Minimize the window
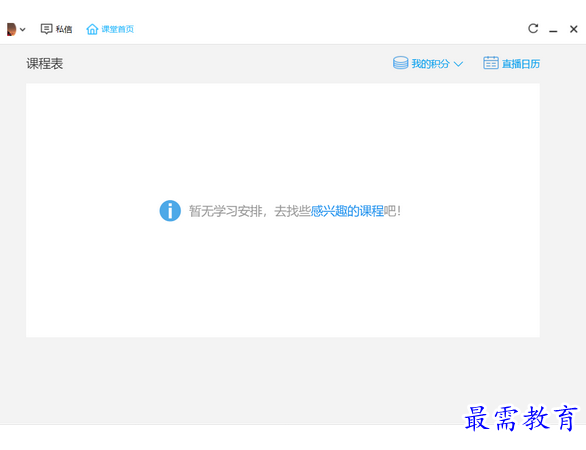Viewport: 586px width, 450px height. click(553, 31)
